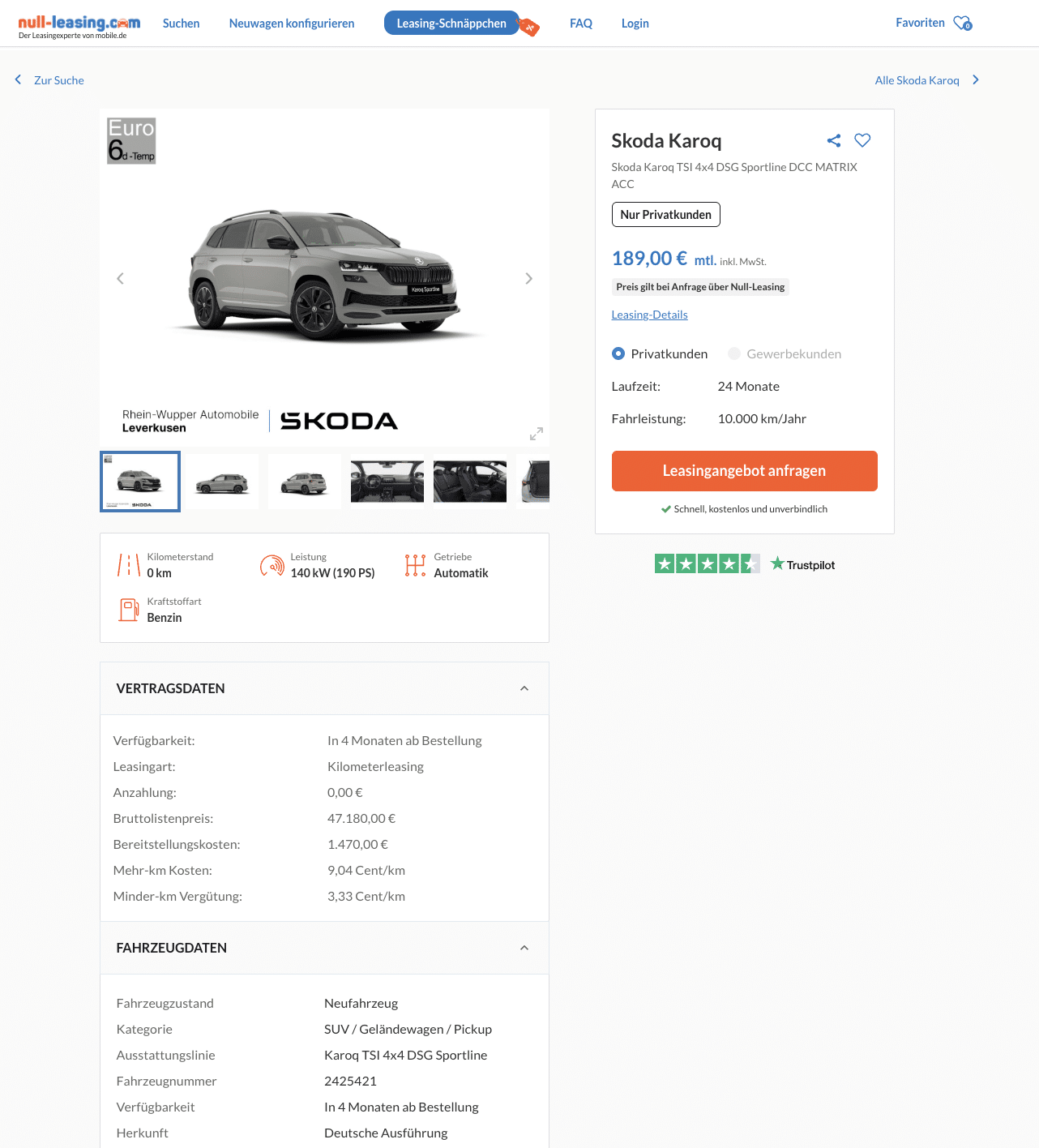Open Neuwagen konfigurieren in navigation
This screenshot has width=1039, height=1148.
[x=292, y=24]
